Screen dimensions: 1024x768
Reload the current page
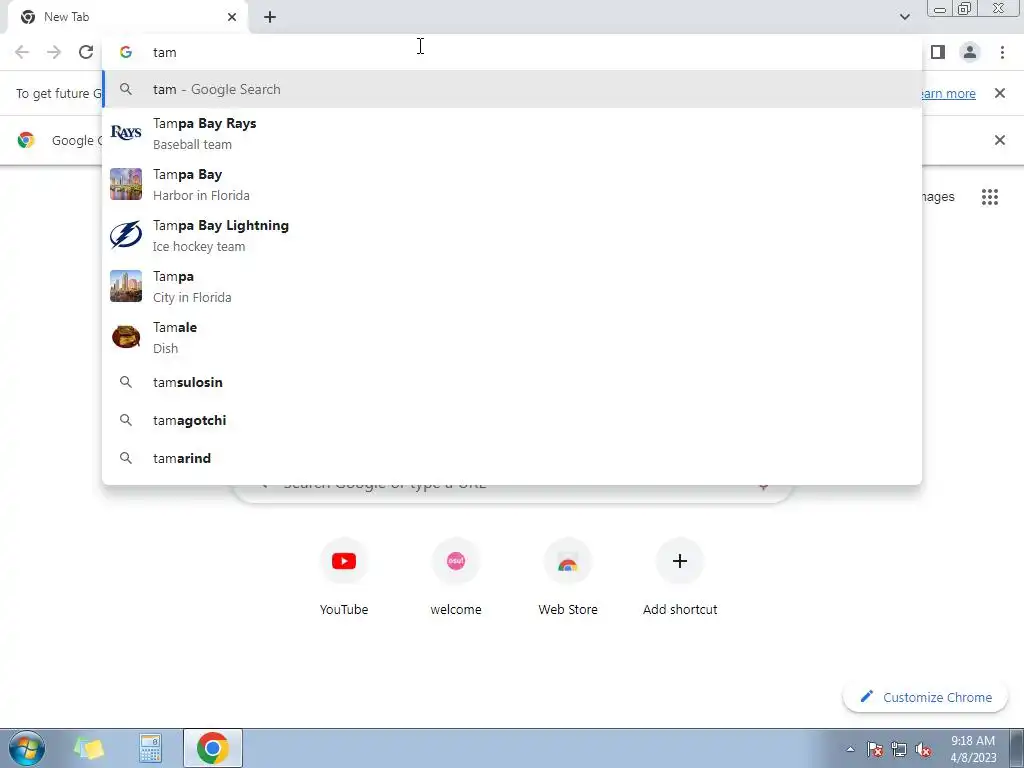[86, 52]
